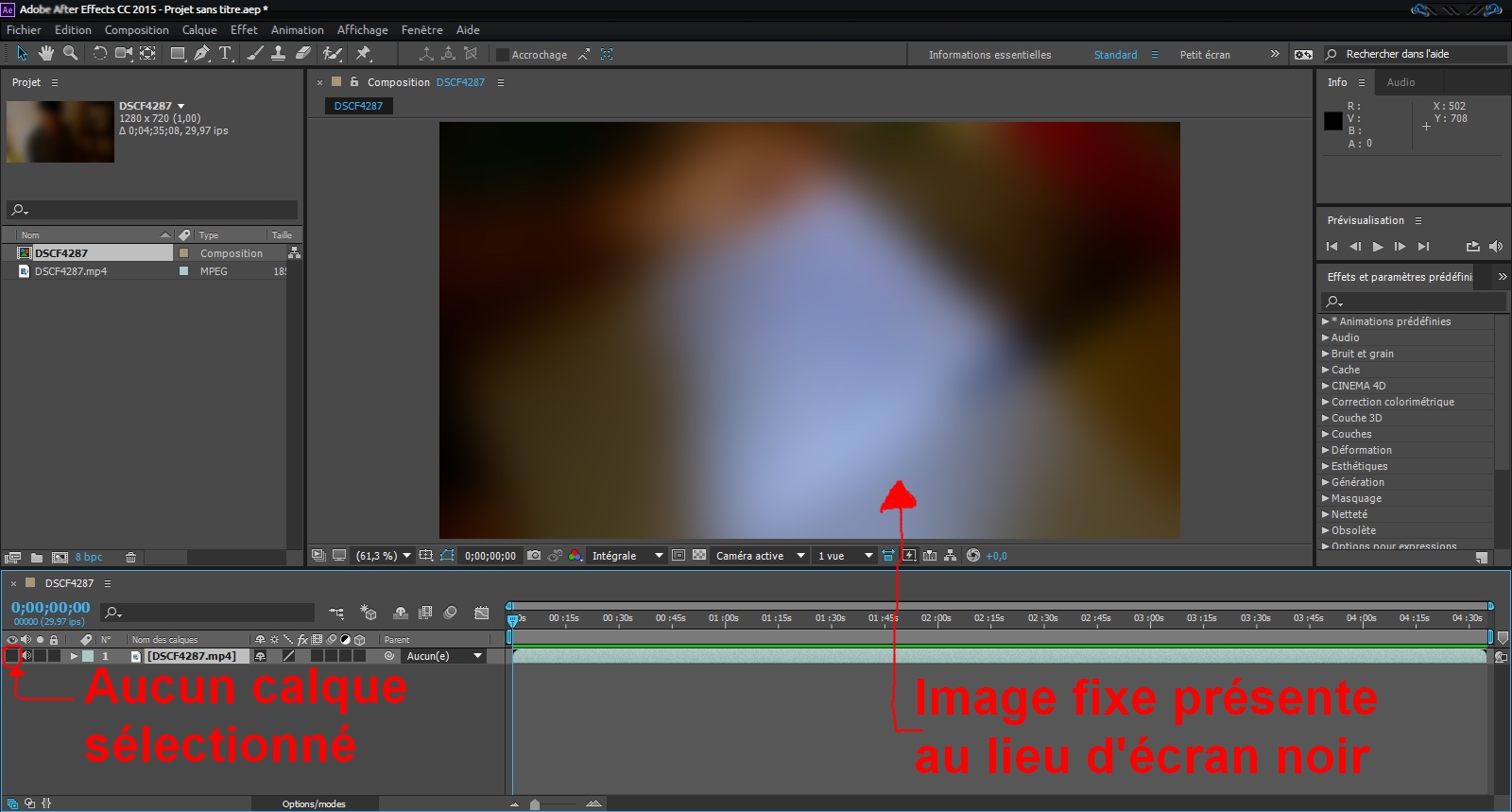Viewport: 1512px width, 812px height.
Task: Select the Rectangle shape tool
Action: (x=178, y=54)
